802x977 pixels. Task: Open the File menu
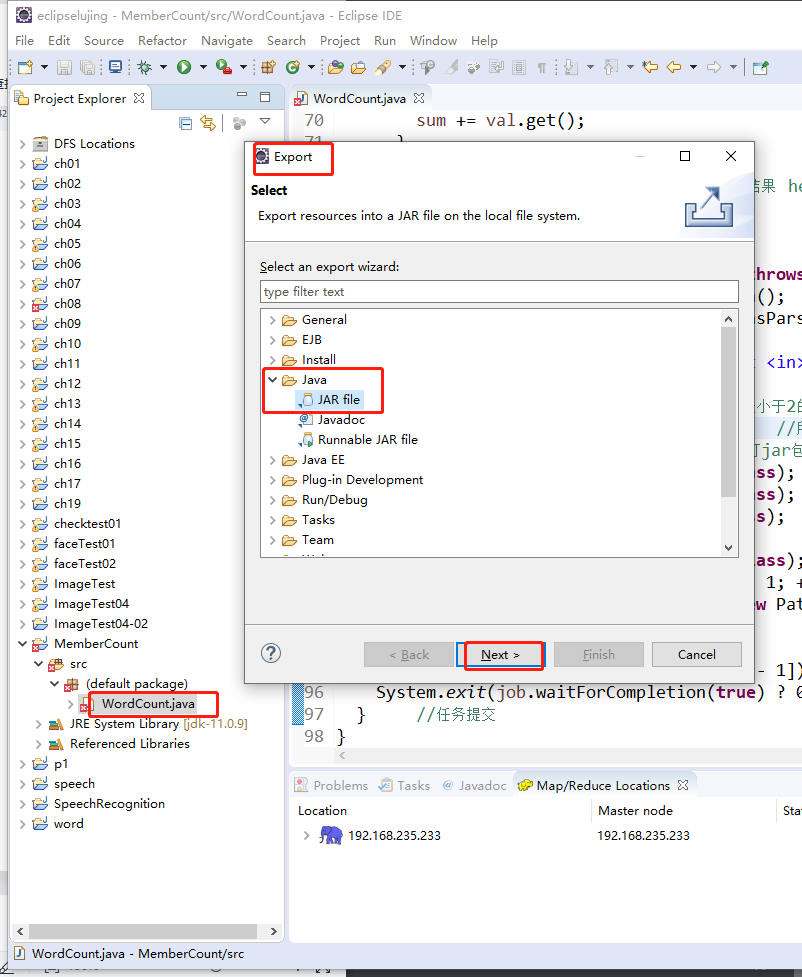[x=24, y=41]
